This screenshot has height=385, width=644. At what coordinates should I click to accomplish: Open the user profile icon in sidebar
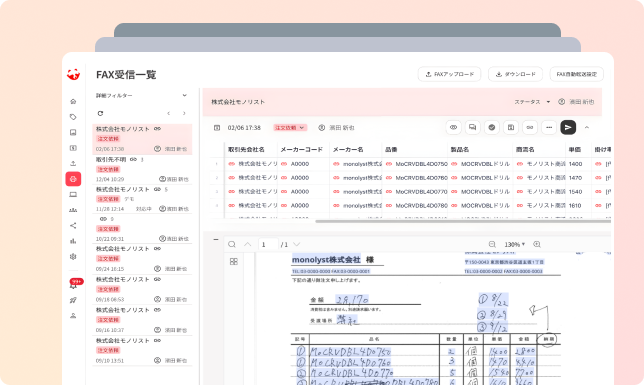(73, 316)
